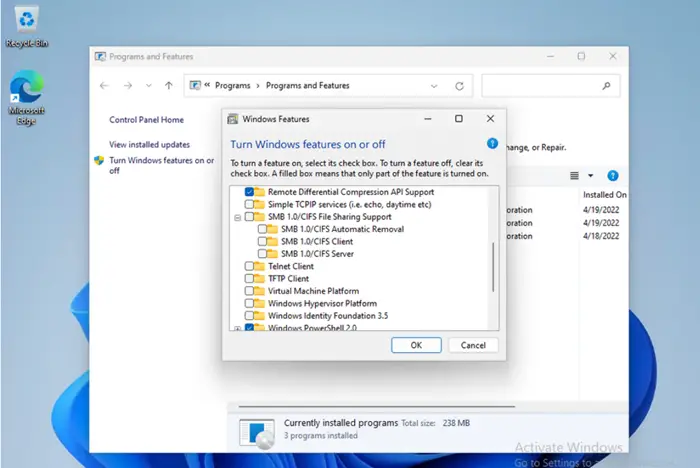Expand the Windows PowerShell 2.0 node

(238, 329)
